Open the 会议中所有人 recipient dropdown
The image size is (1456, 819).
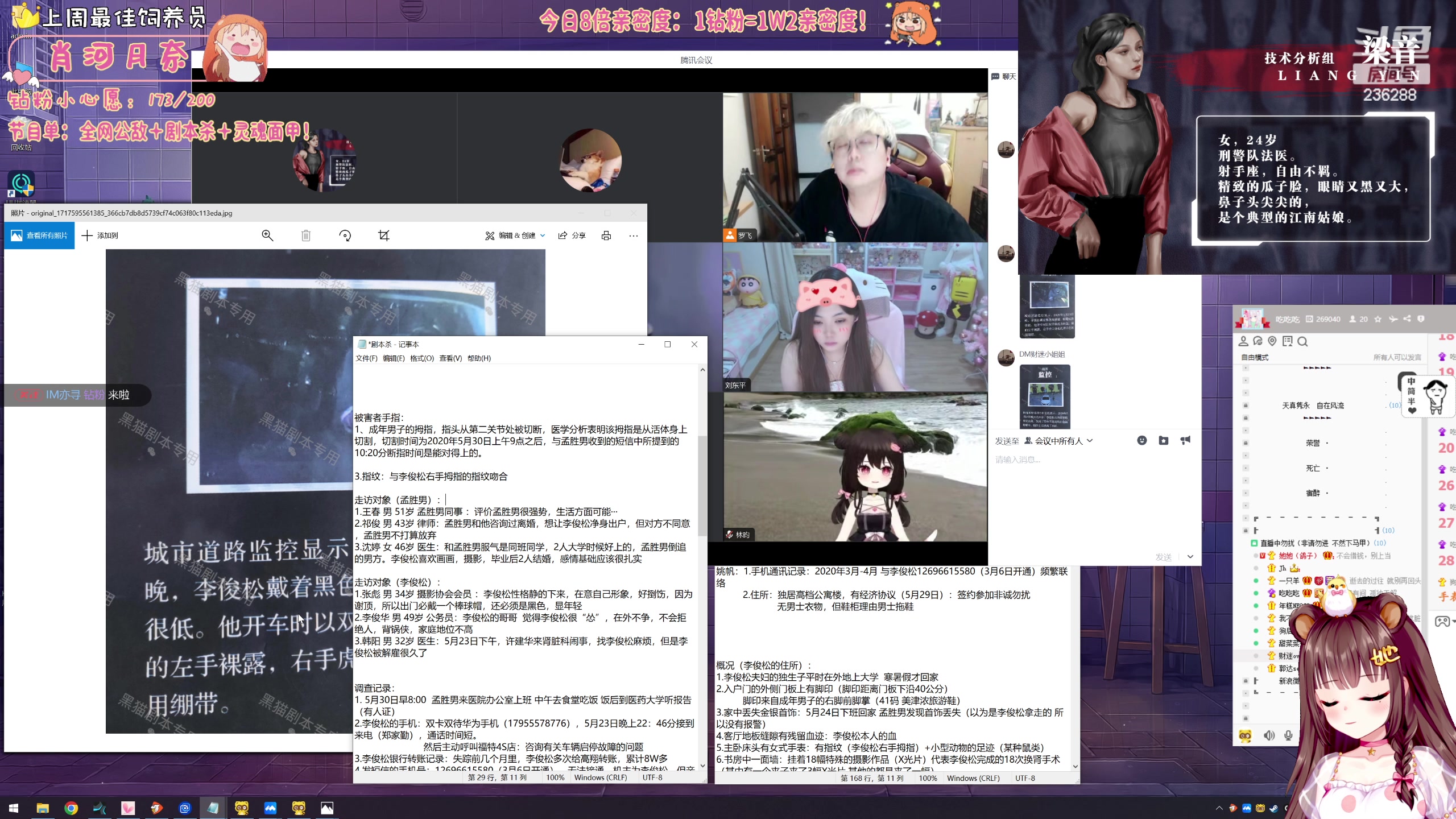coord(1058,441)
